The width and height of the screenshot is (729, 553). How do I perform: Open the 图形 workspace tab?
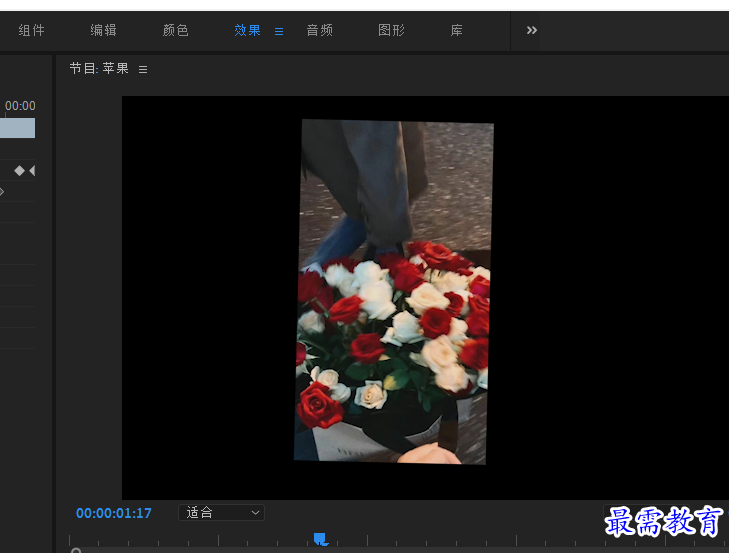tap(391, 31)
